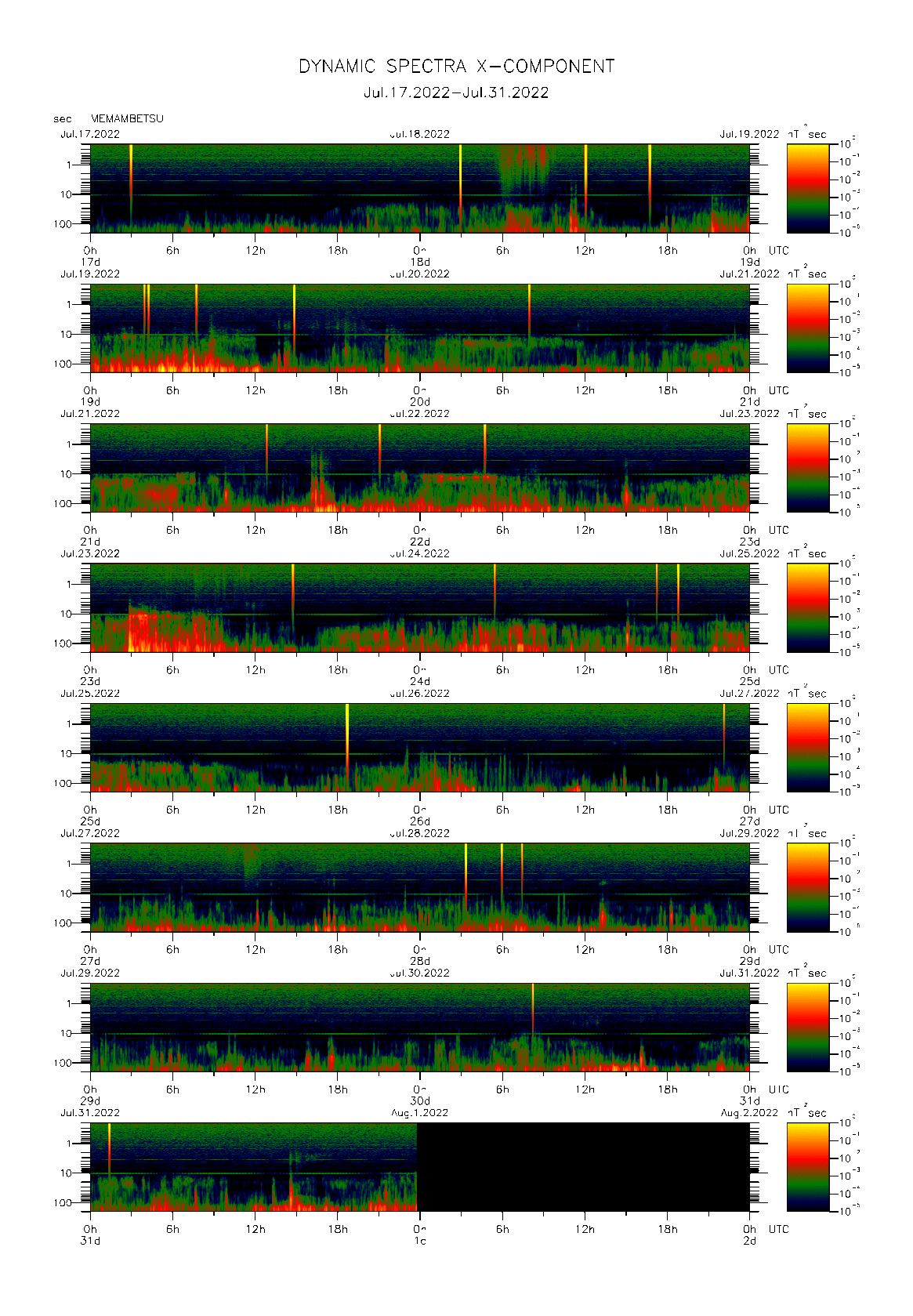Click the Aug.1.2022 date label

420,1112
